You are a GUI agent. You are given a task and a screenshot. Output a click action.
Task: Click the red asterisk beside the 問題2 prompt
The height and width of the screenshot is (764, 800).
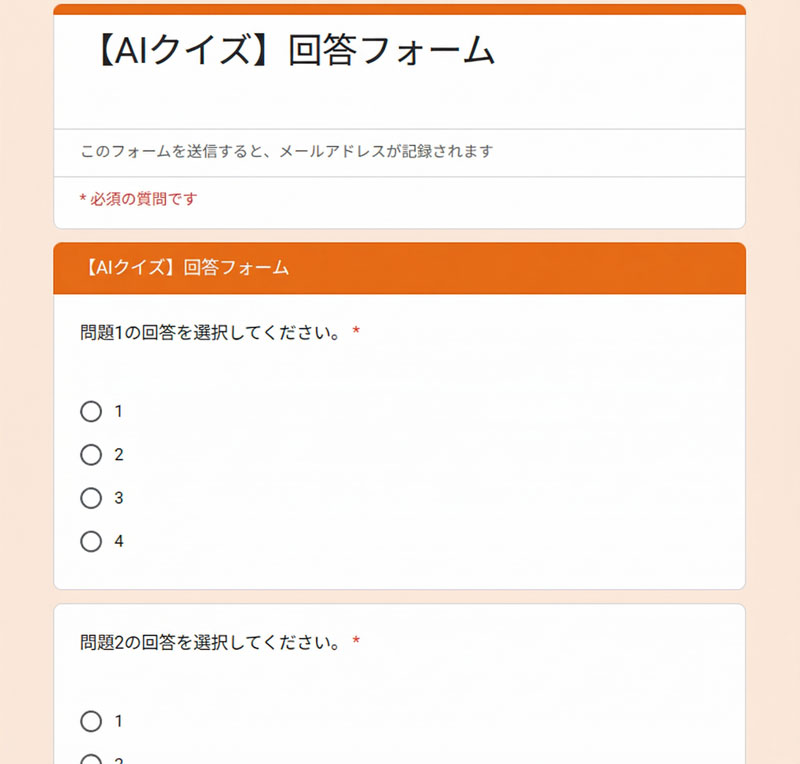(356, 642)
